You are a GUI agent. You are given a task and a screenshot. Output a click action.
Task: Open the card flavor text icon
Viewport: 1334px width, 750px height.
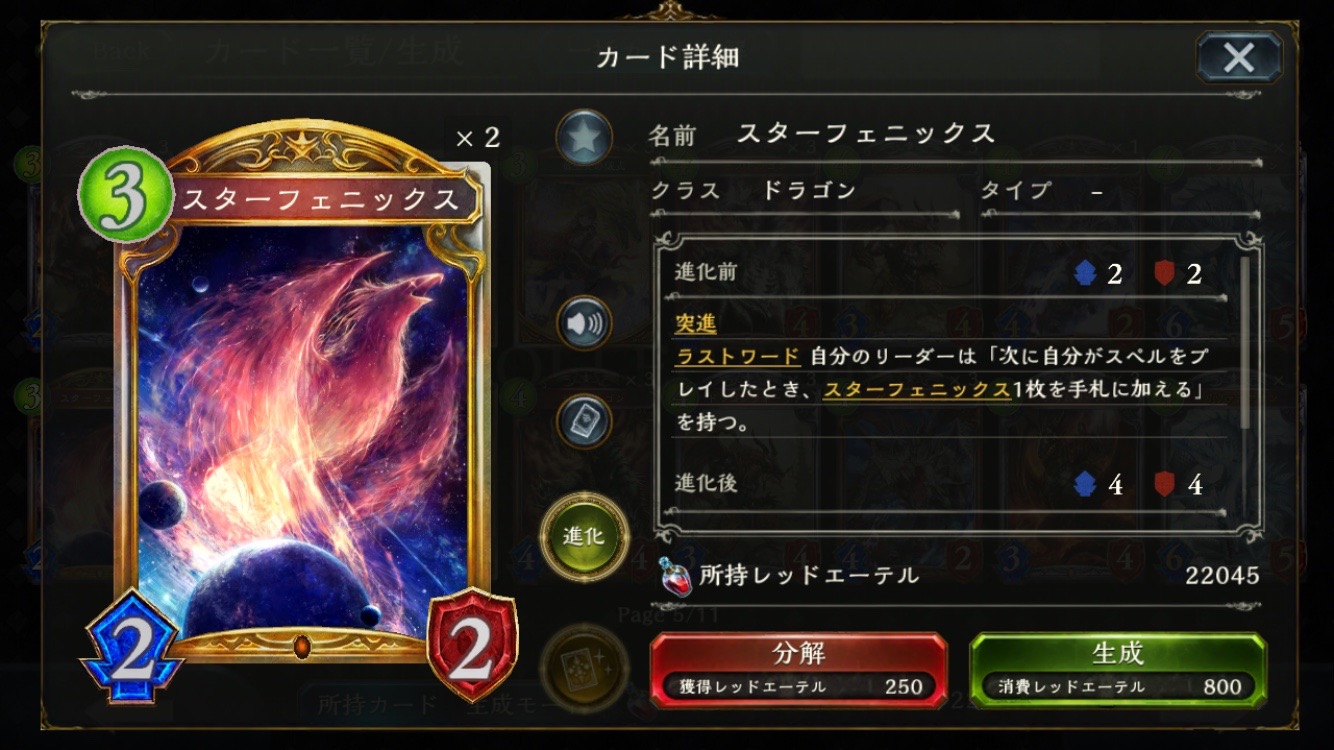pos(584,420)
